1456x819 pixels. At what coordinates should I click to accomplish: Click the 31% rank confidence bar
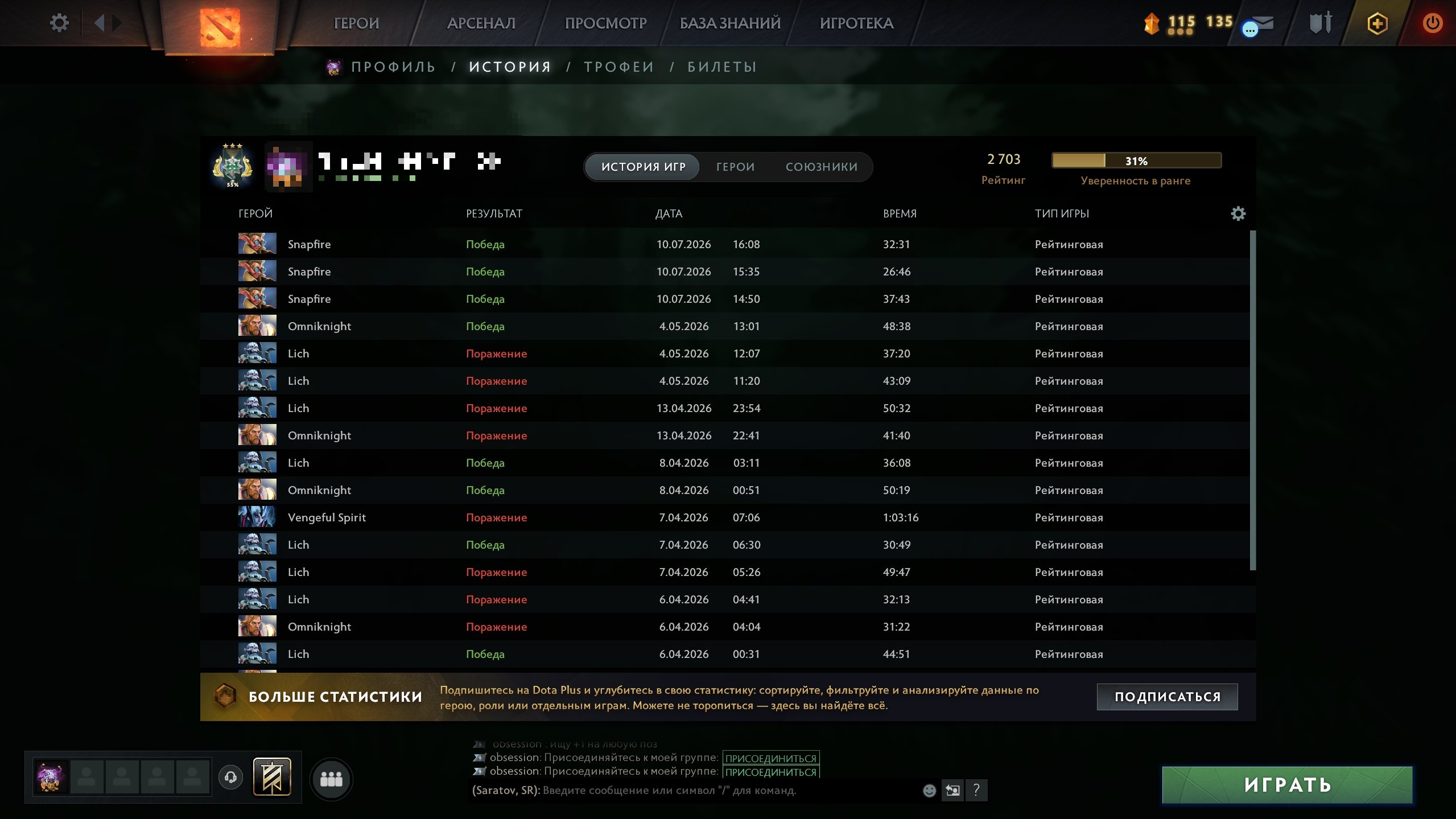(x=1136, y=160)
